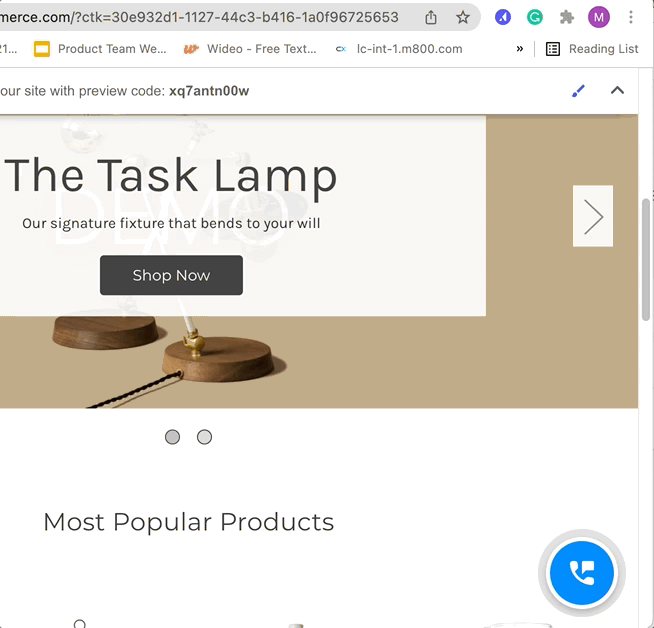Open the blue rocket extension icon
This screenshot has height=628, width=654.
[x=503, y=17]
